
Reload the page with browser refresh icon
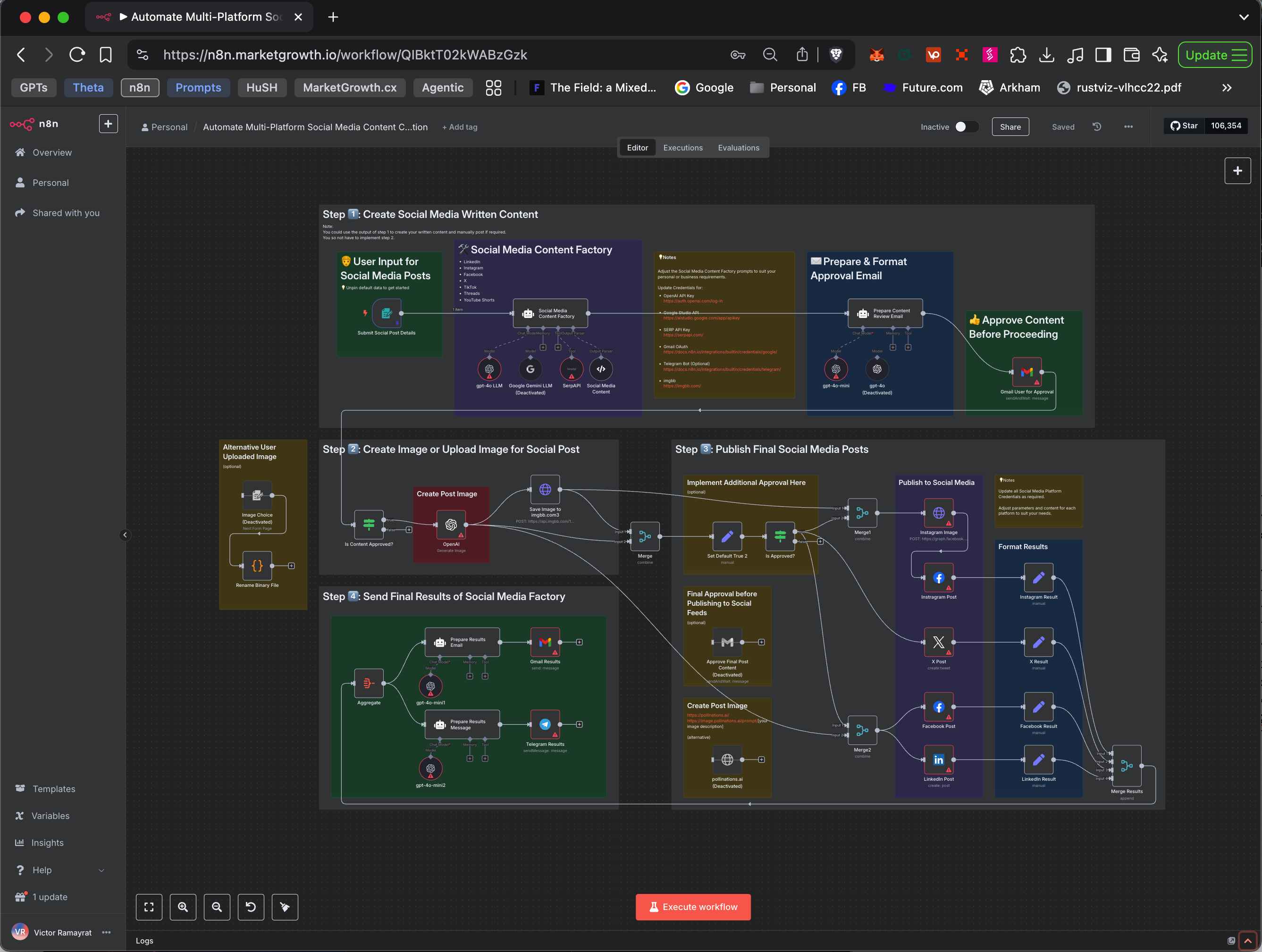pyautogui.click(x=77, y=55)
